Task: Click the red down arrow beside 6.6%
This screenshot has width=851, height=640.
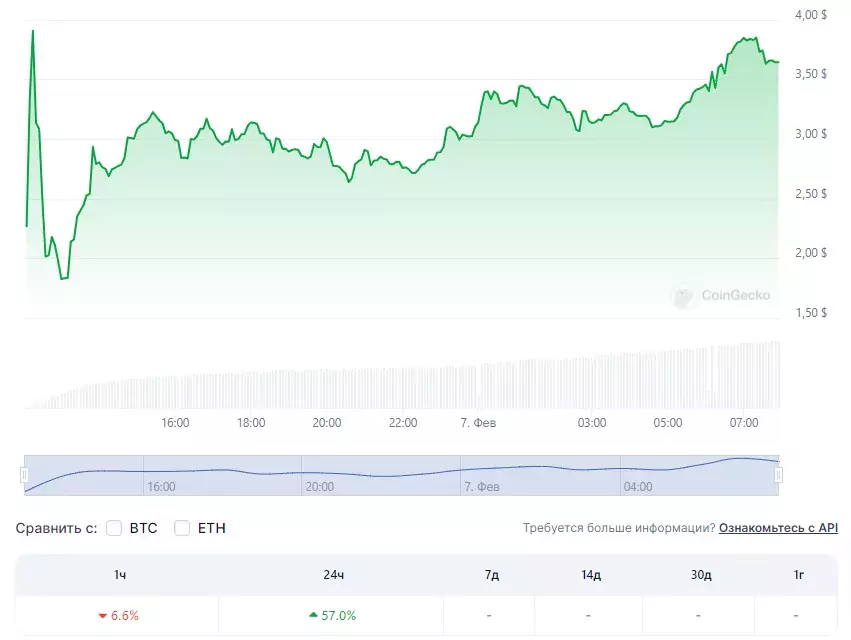Action: [x=103, y=616]
